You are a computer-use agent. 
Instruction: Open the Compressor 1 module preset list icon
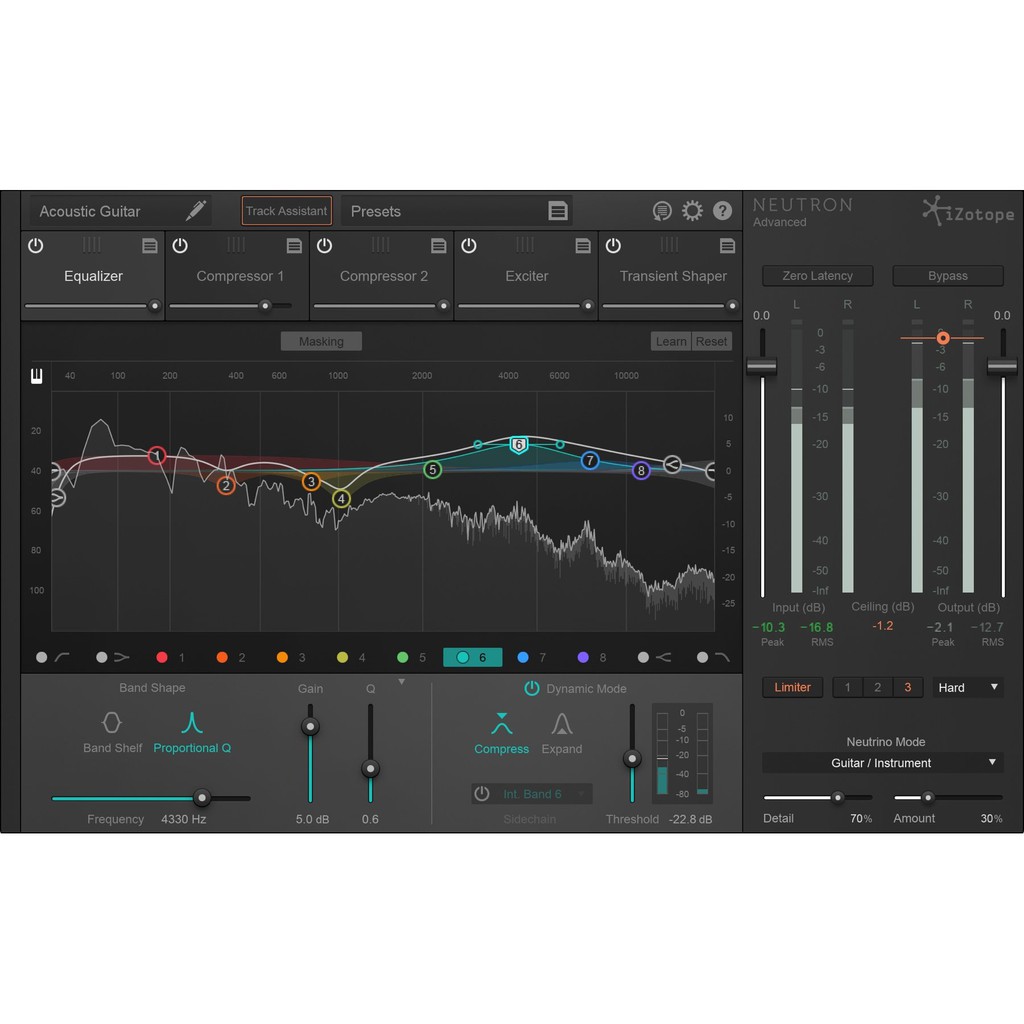(x=294, y=246)
